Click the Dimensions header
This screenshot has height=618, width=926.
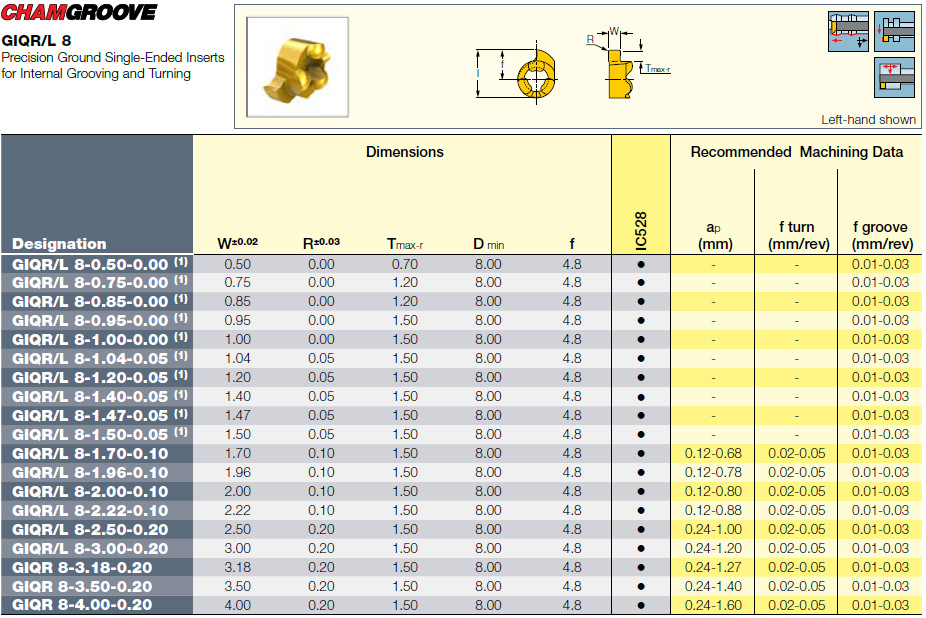tap(404, 152)
